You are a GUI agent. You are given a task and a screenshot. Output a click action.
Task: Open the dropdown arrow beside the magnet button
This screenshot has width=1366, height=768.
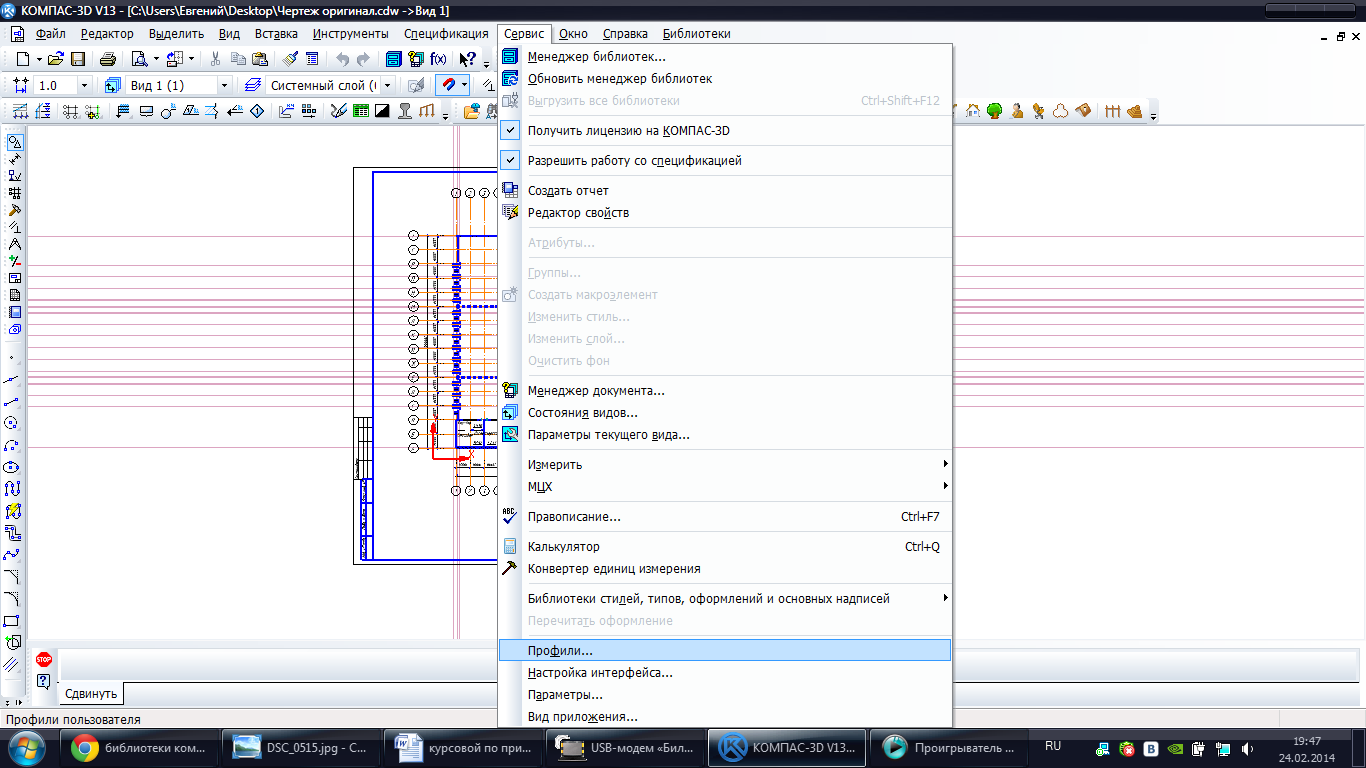point(465,86)
